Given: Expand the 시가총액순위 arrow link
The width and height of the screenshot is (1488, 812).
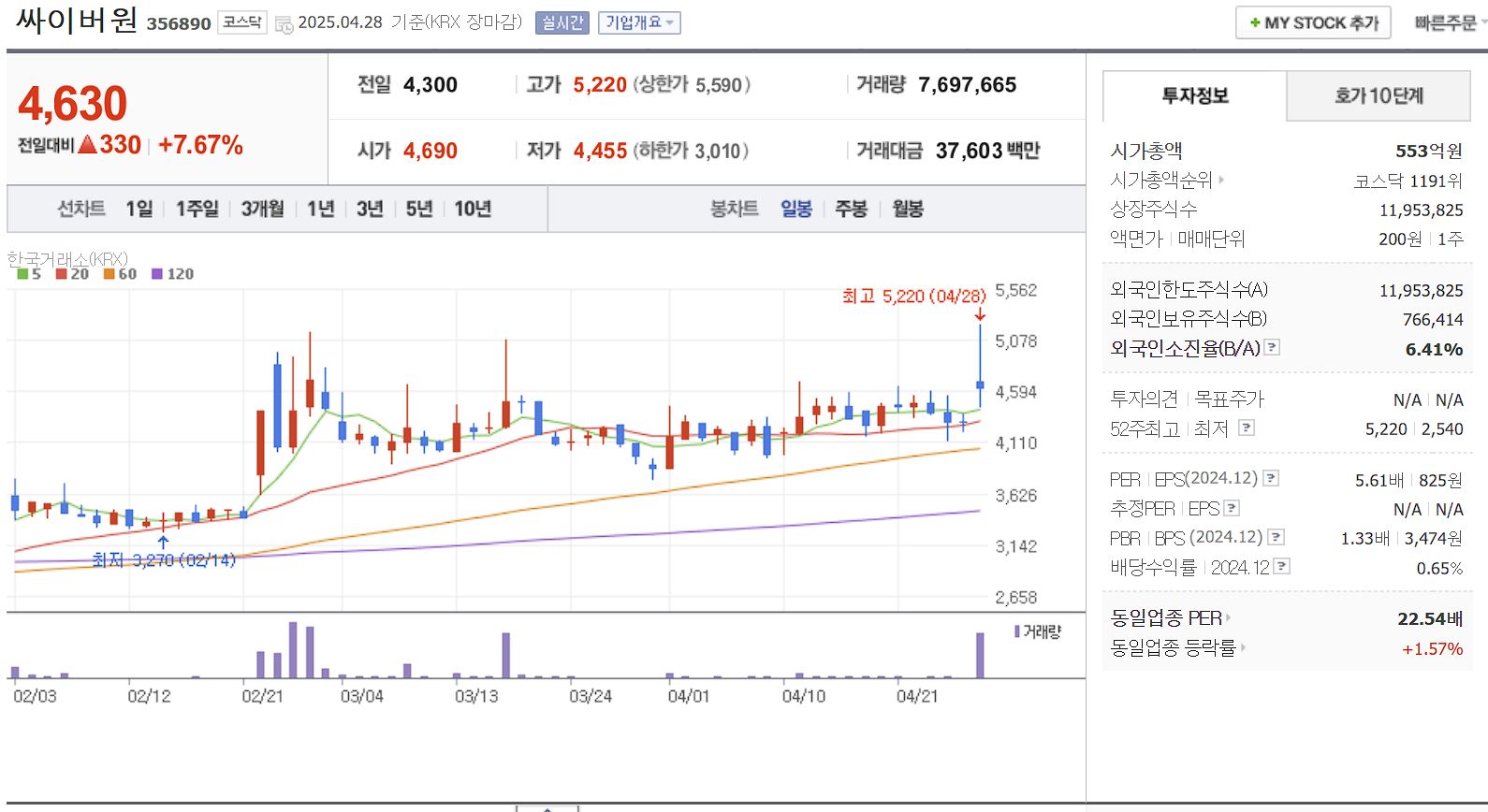Looking at the screenshot, I should (x=1221, y=180).
